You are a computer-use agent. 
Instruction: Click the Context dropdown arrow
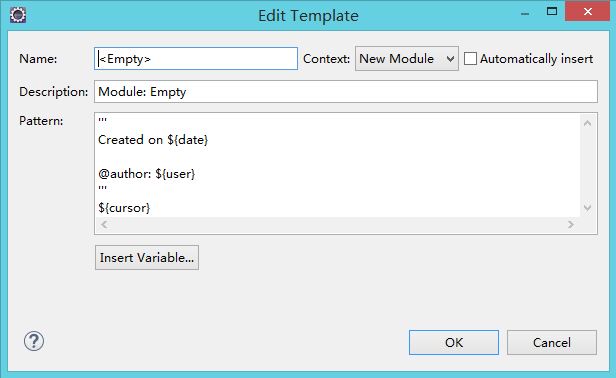[x=451, y=59]
